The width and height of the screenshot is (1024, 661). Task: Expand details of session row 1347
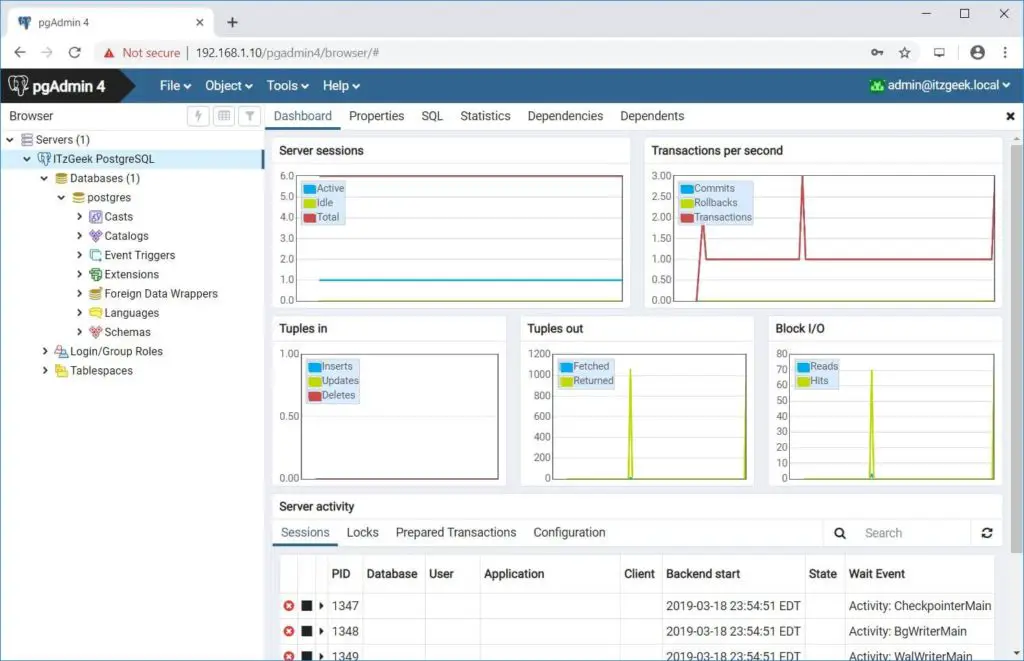321,605
